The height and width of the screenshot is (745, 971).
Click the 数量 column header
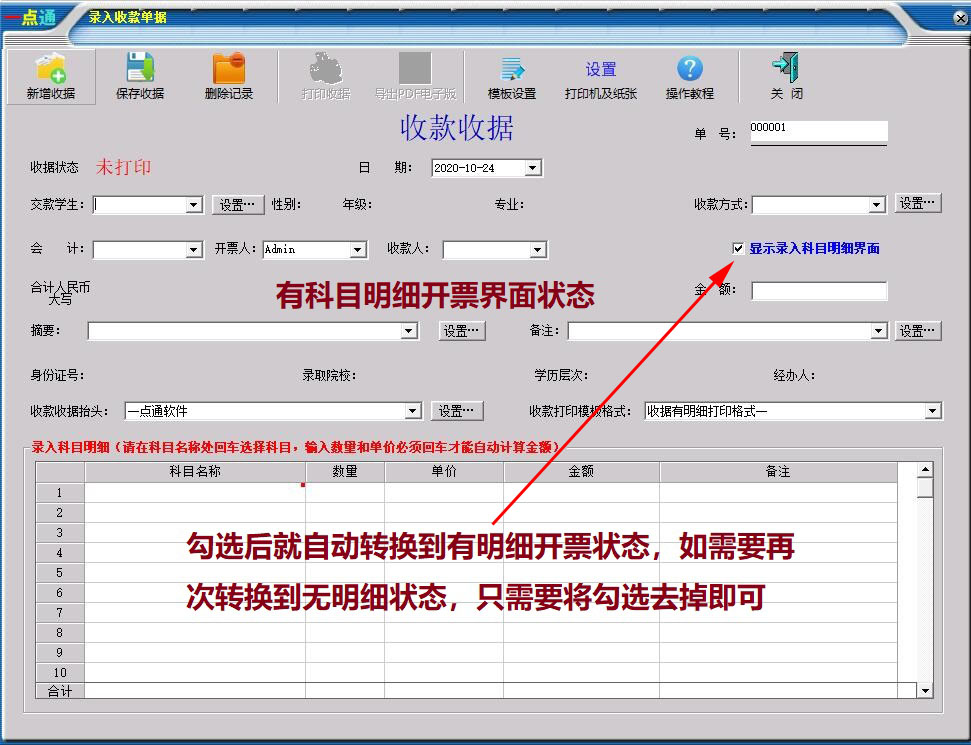coord(345,472)
